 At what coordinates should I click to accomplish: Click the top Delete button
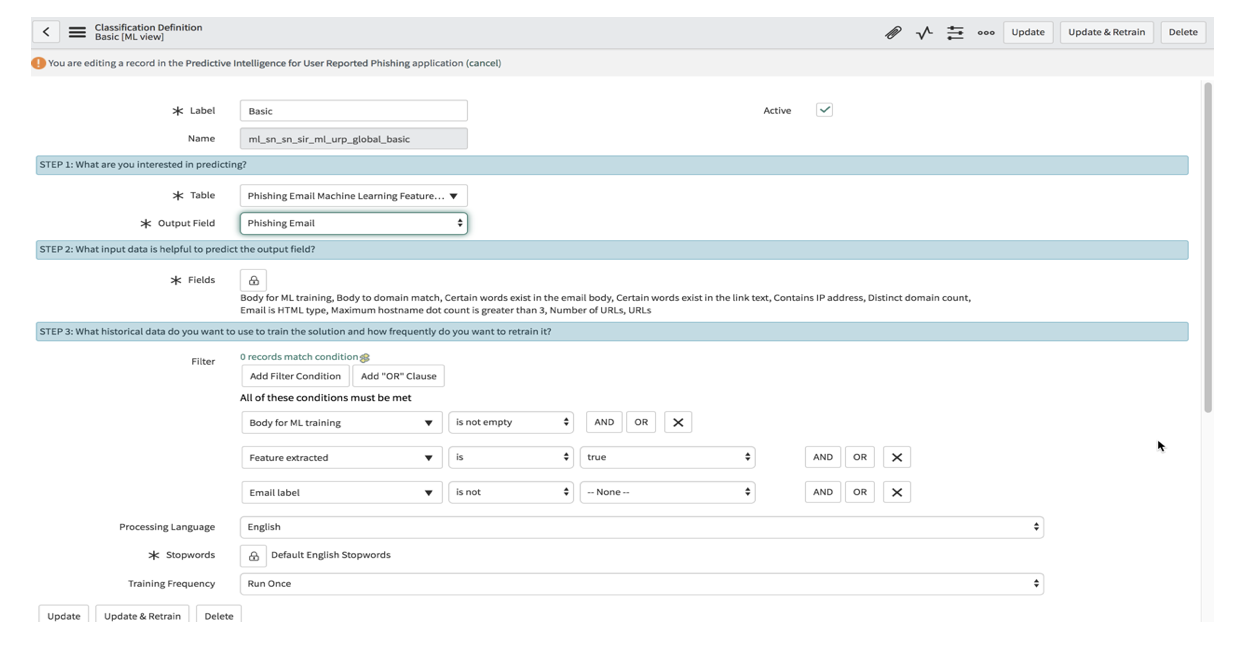(x=1183, y=32)
